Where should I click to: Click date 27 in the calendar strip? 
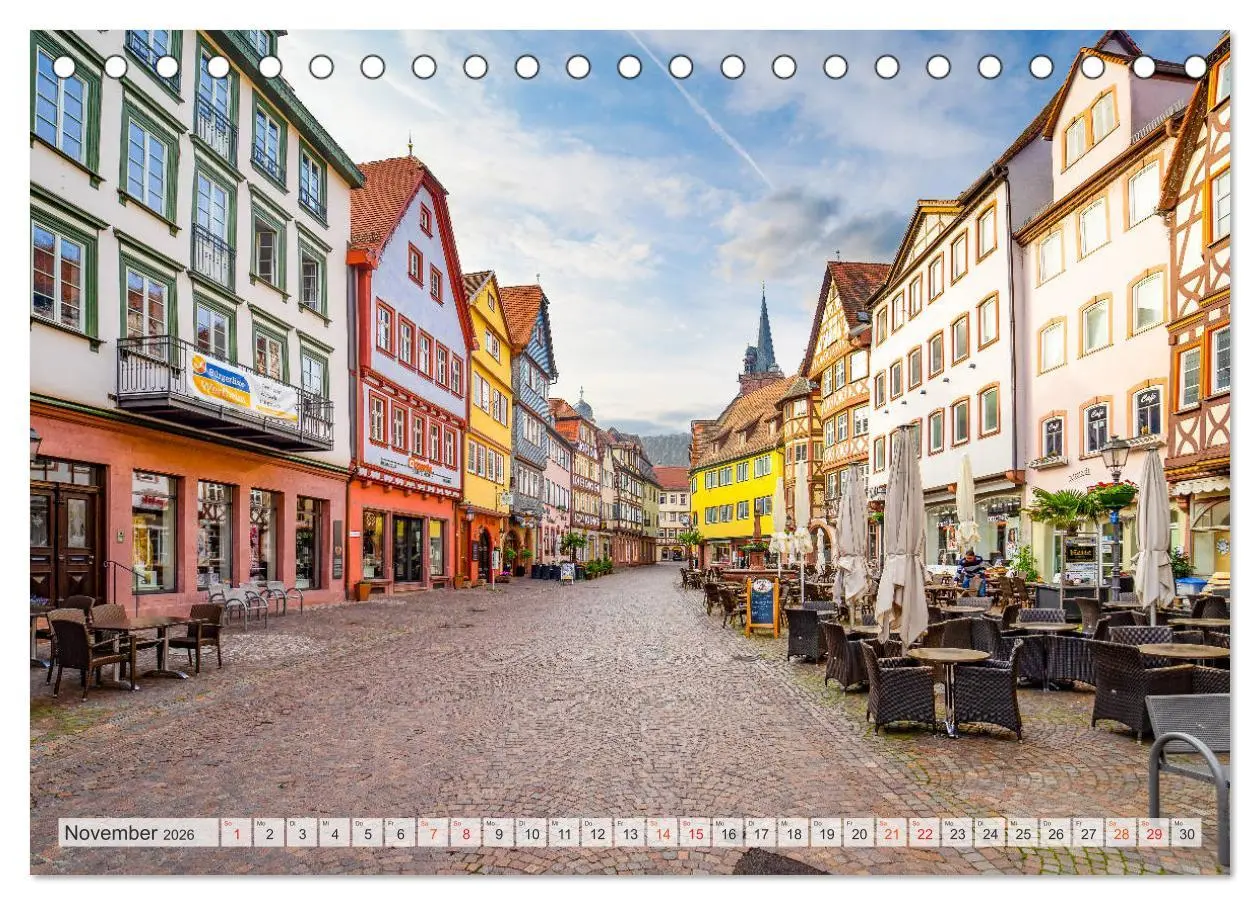pos(1088,833)
